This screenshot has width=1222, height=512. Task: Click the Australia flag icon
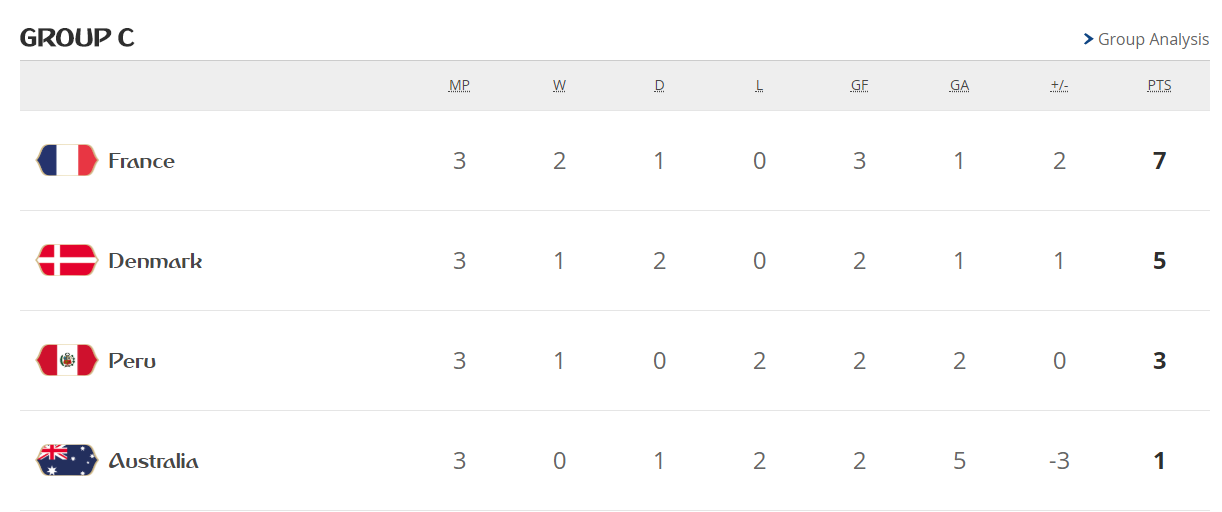coord(67,460)
